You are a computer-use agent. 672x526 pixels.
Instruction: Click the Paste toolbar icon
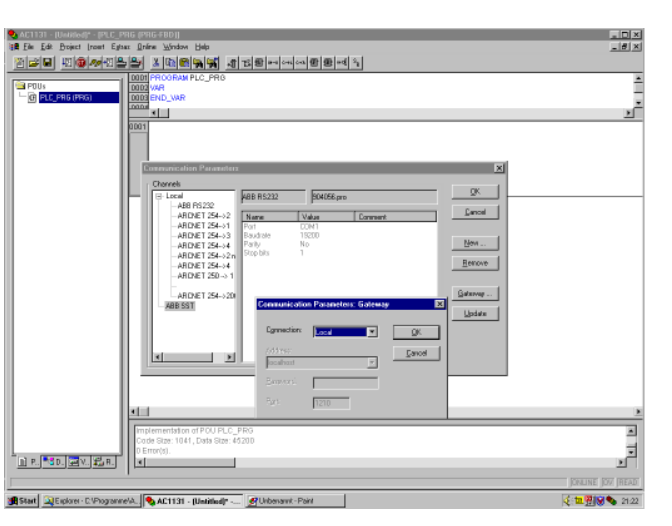pyautogui.click(x=184, y=62)
